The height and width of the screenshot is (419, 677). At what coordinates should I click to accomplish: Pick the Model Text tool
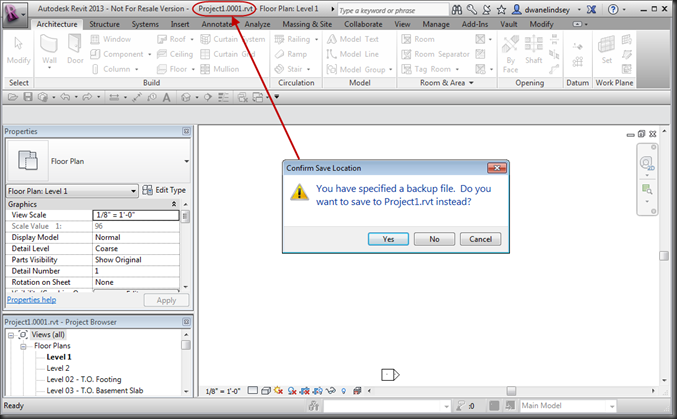click(353, 39)
